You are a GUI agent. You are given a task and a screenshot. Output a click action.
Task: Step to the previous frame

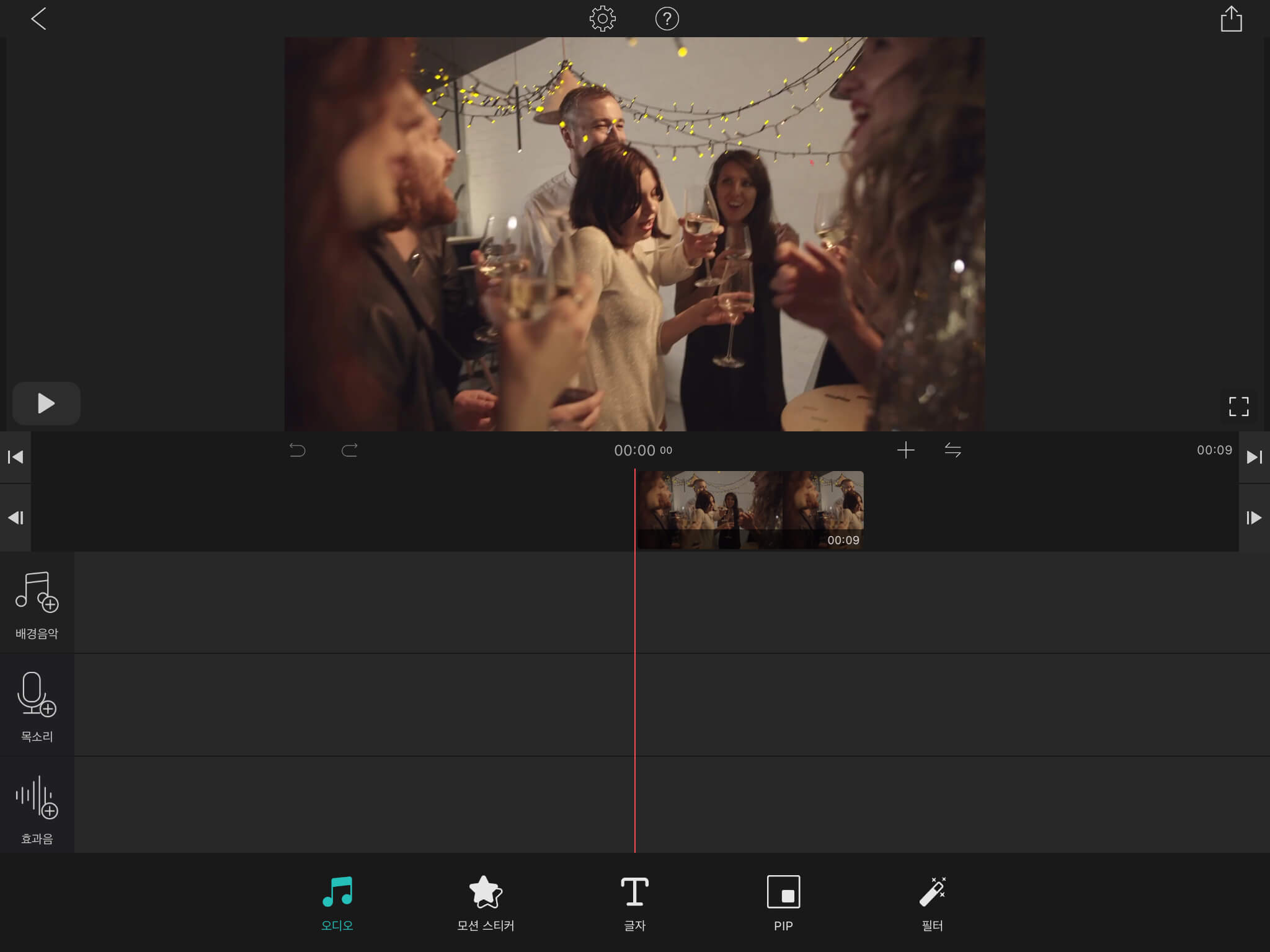[16, 518]
